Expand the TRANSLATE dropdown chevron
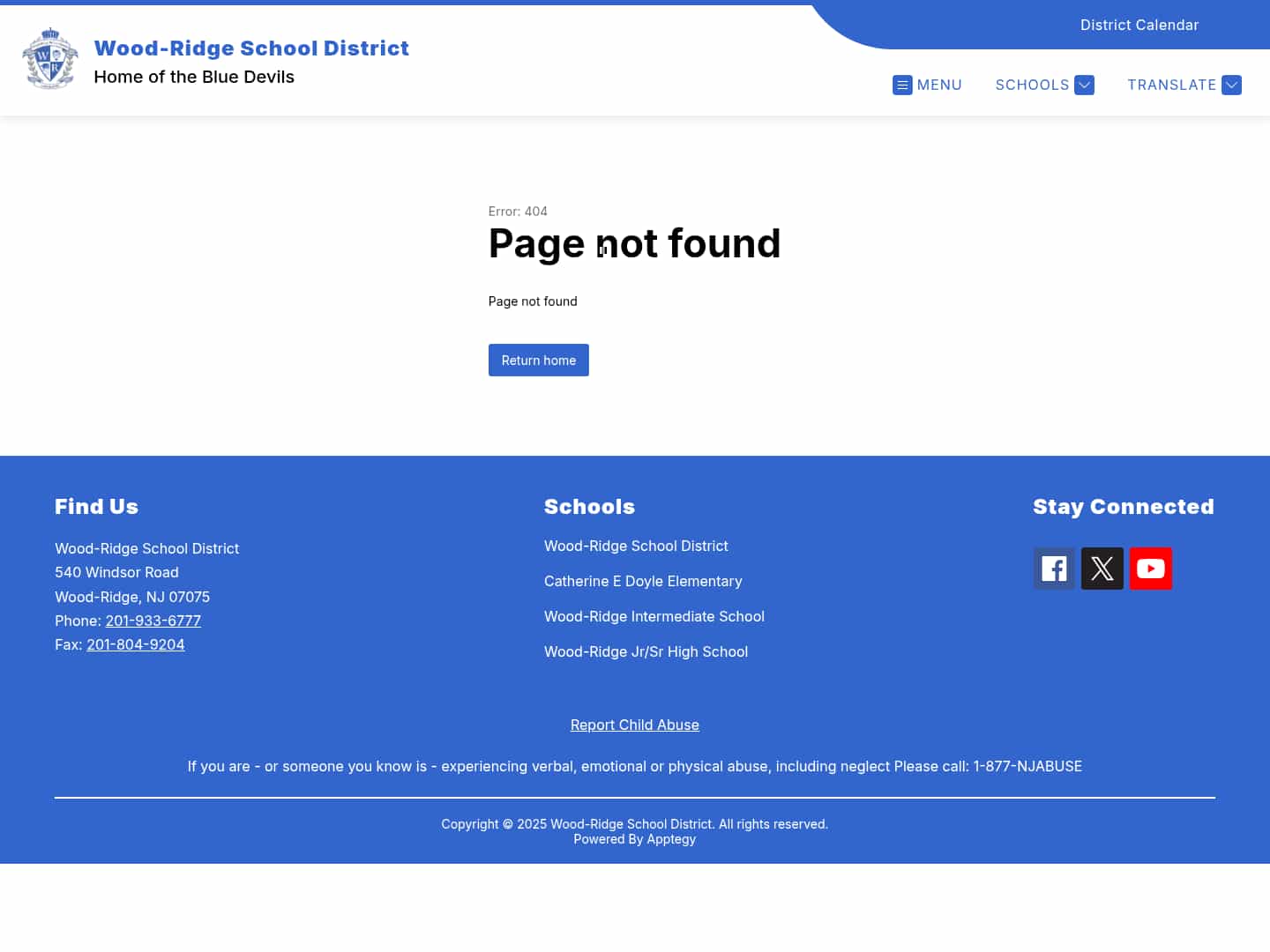The image size is (1270, 952). (1232, 86)
